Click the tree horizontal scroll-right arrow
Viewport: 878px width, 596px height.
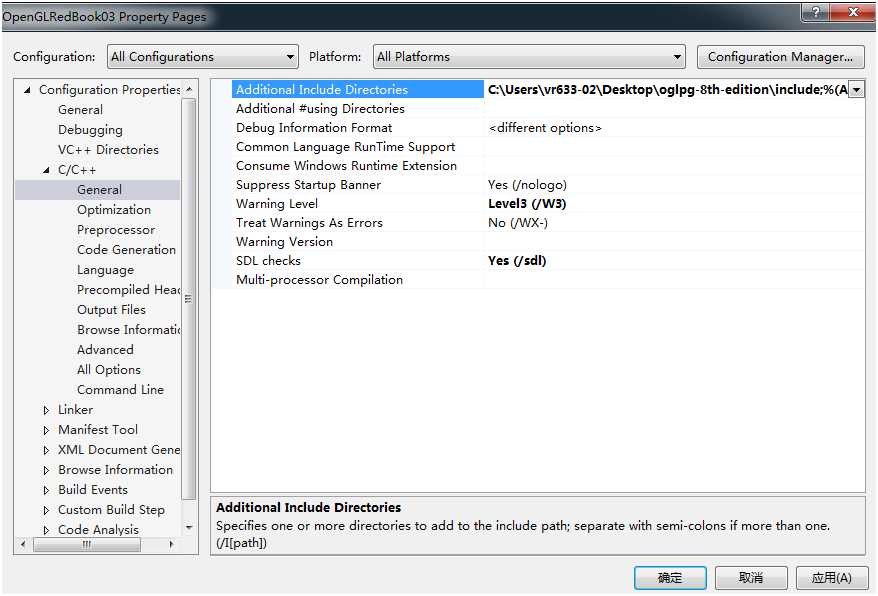click(x=171, y=544)
